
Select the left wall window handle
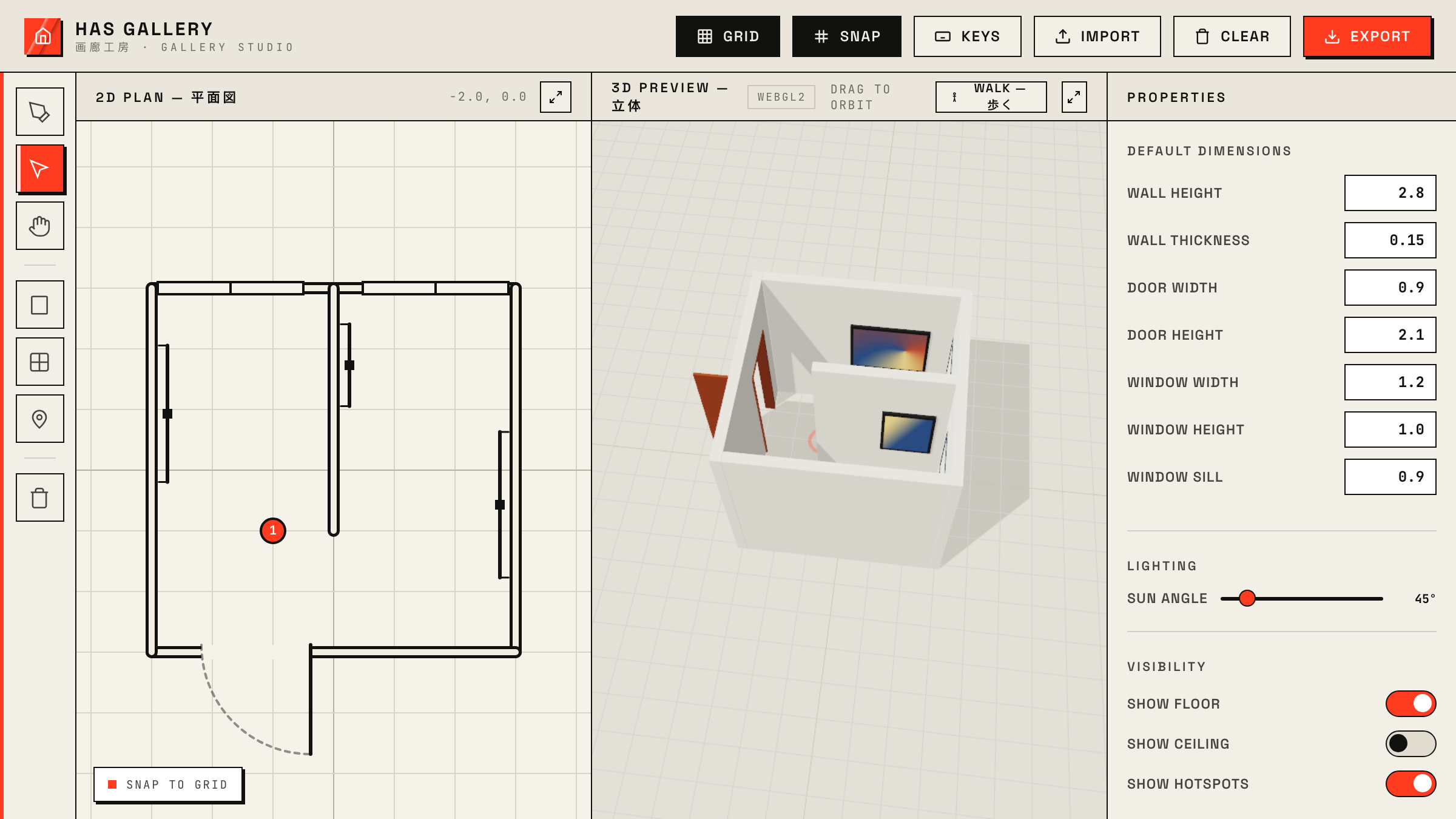pyautogui.click(x=167, y=414)
